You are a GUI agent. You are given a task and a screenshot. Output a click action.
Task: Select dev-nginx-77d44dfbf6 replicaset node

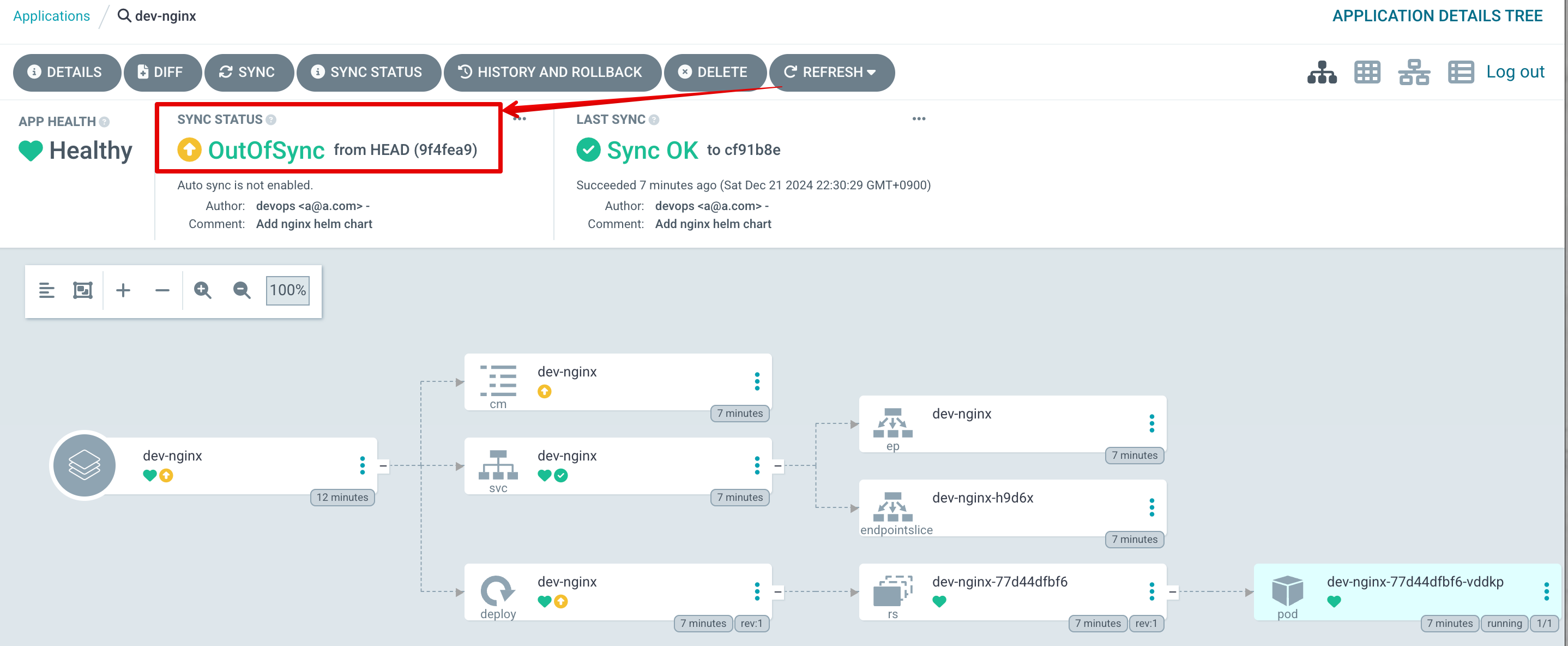1012,592
